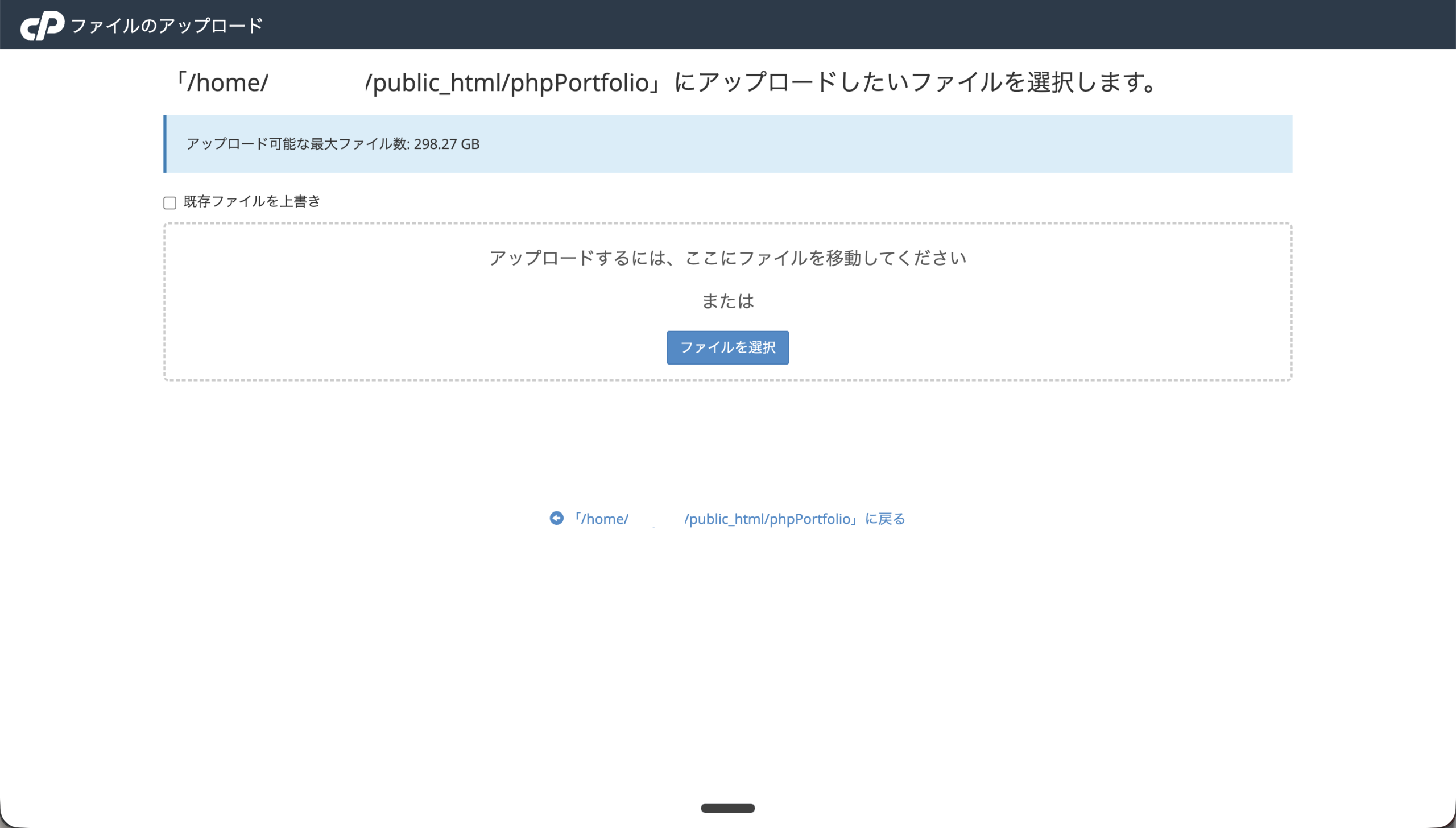The image size is (1456, 828).
Task: Click empty area of dark header bar
Action: [853, 24]
